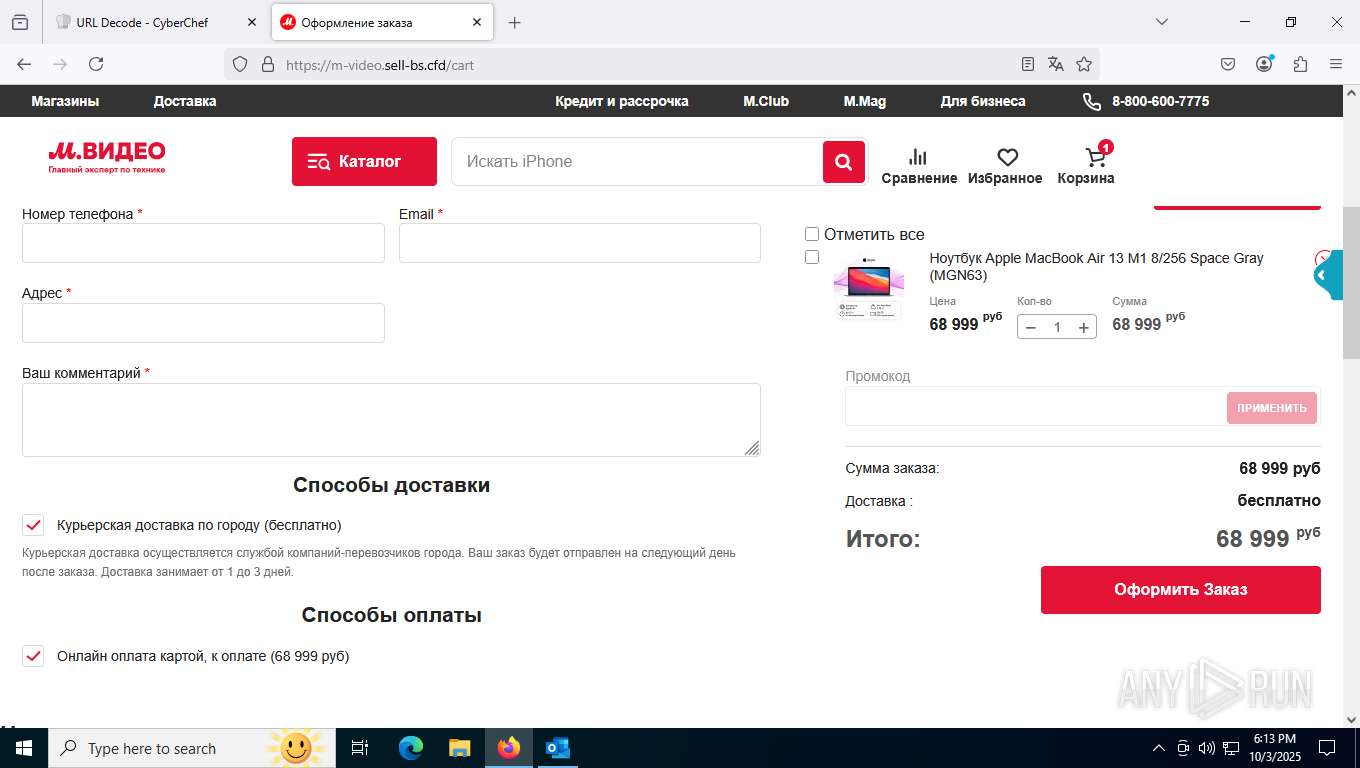
Task: Open Outlook from the taskbar
Action: pyautogui.click(x=557, y=748)
